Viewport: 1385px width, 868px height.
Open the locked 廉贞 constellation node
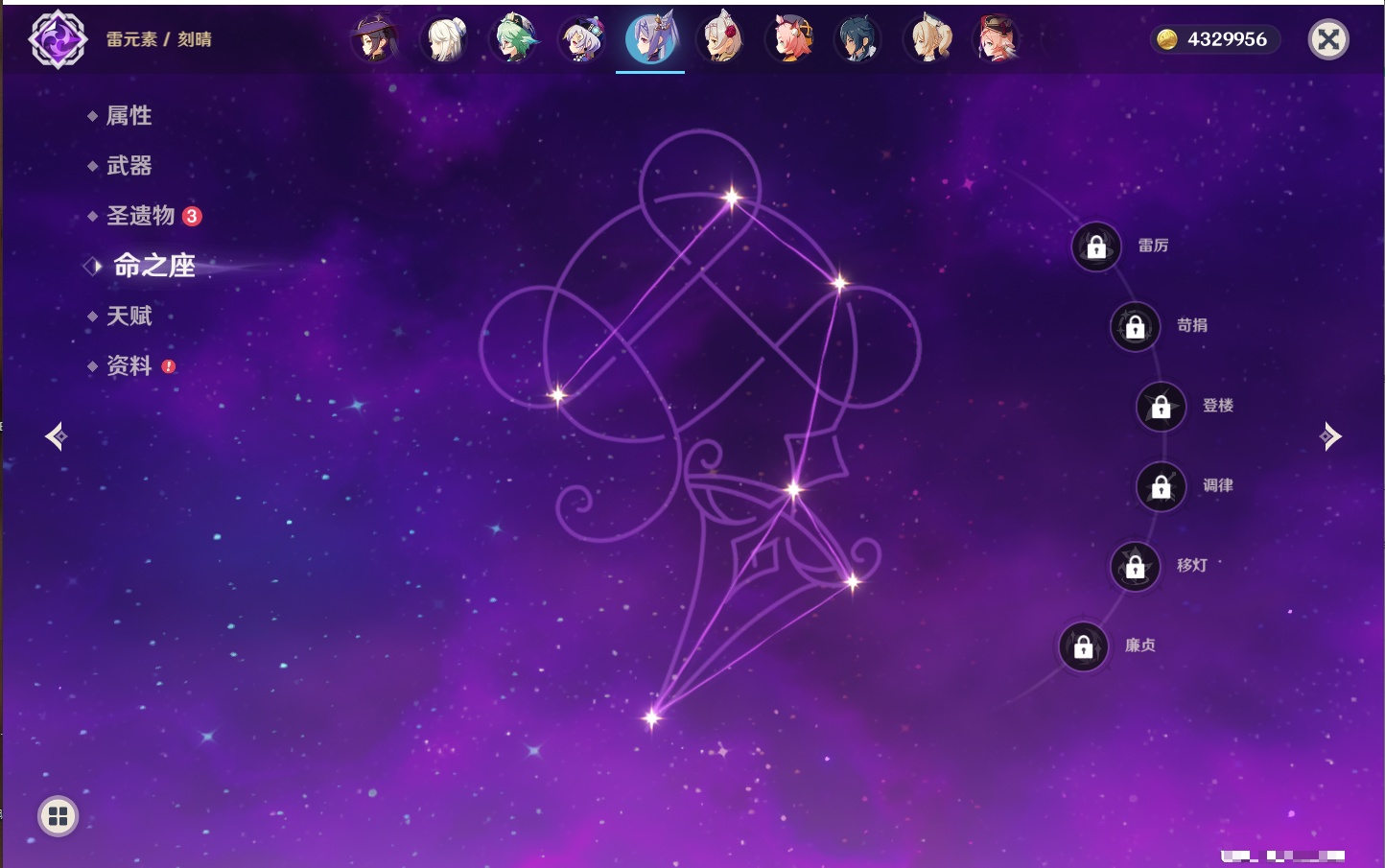pyautogui.click(x=1084, y=646)
